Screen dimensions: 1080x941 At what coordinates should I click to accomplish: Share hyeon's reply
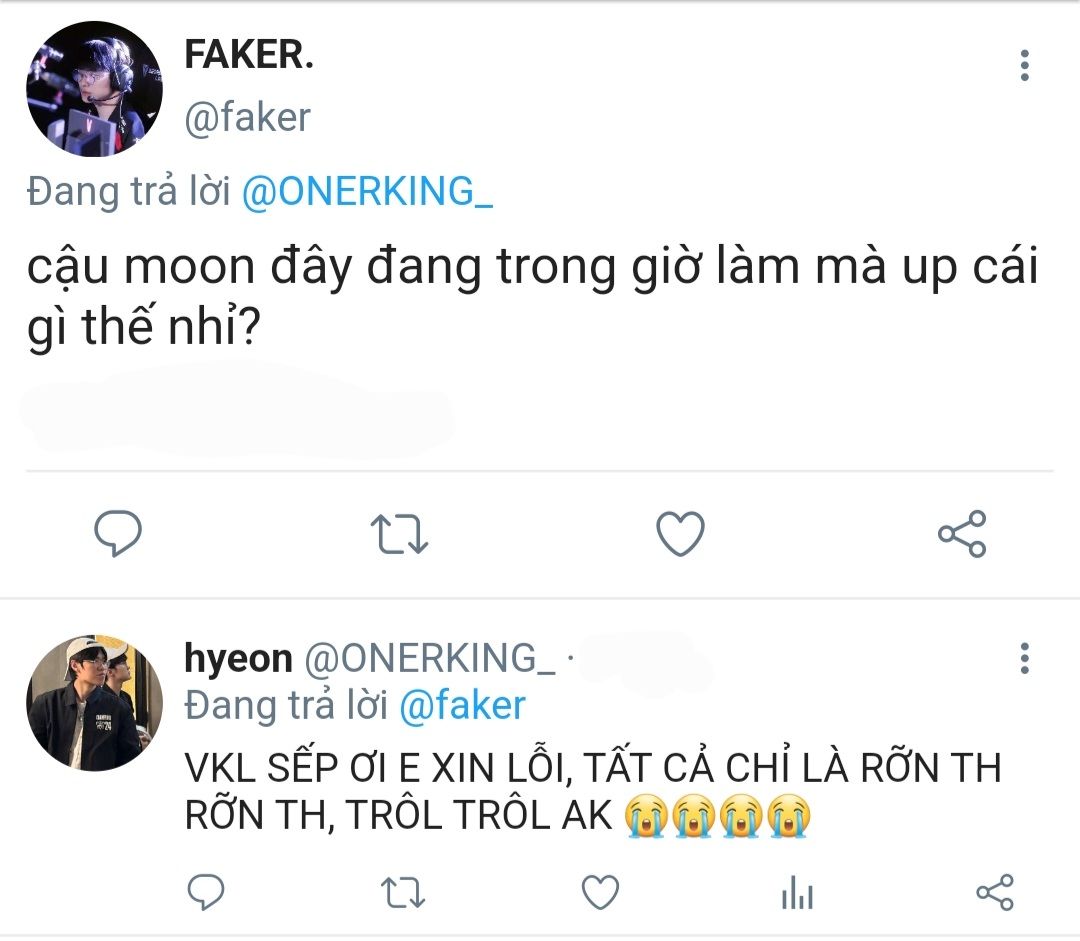[x=994, y=891]
